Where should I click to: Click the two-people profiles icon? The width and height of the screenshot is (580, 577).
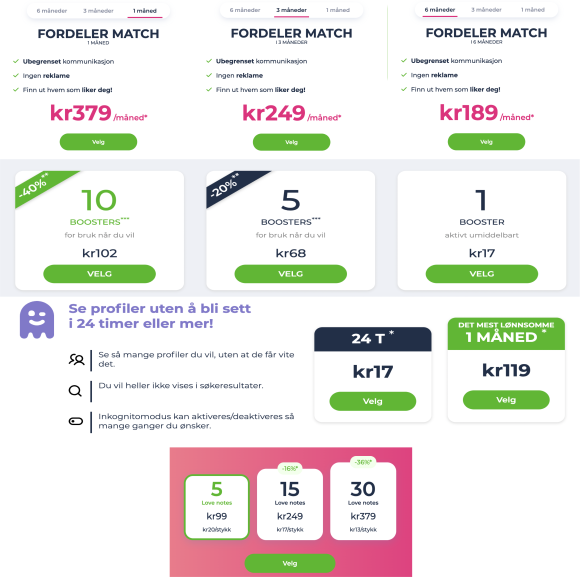pos(77,360)
